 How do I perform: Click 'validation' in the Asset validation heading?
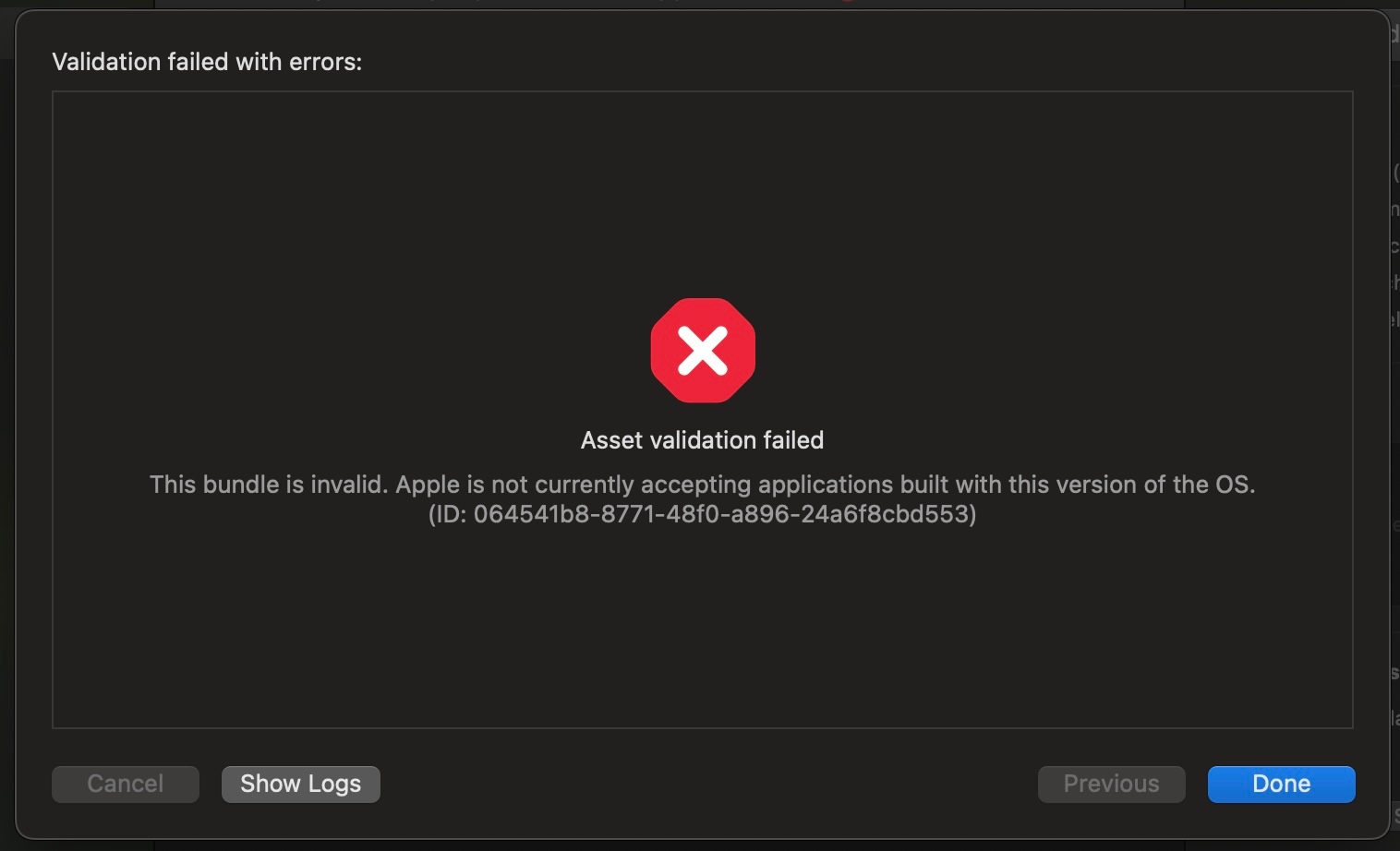(x=703, y=440)
